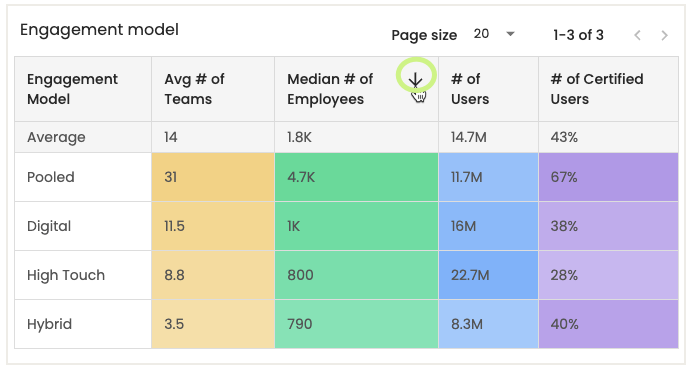Select the Digital row label

pos(49,226)
